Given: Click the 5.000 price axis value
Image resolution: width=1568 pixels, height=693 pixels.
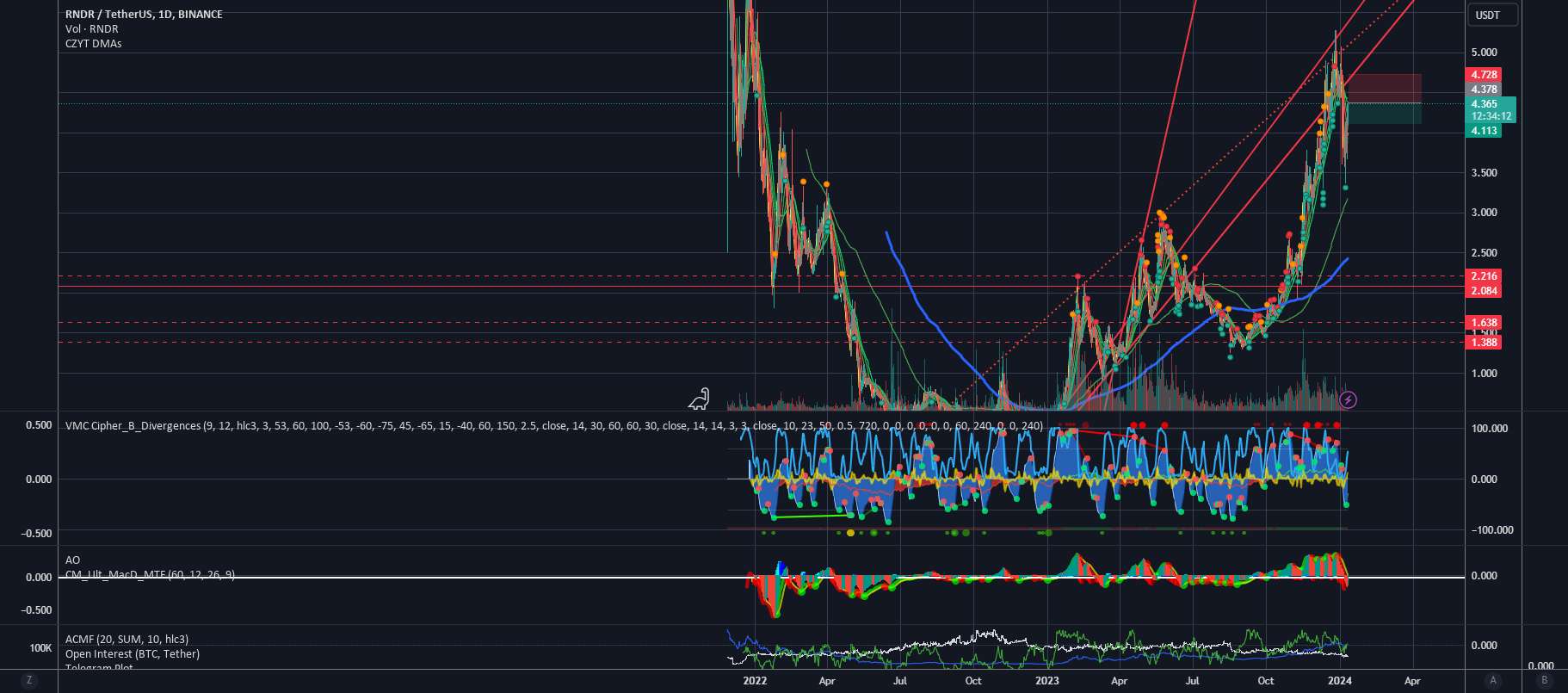Looking at the screenshot, I should [1484, 53].
